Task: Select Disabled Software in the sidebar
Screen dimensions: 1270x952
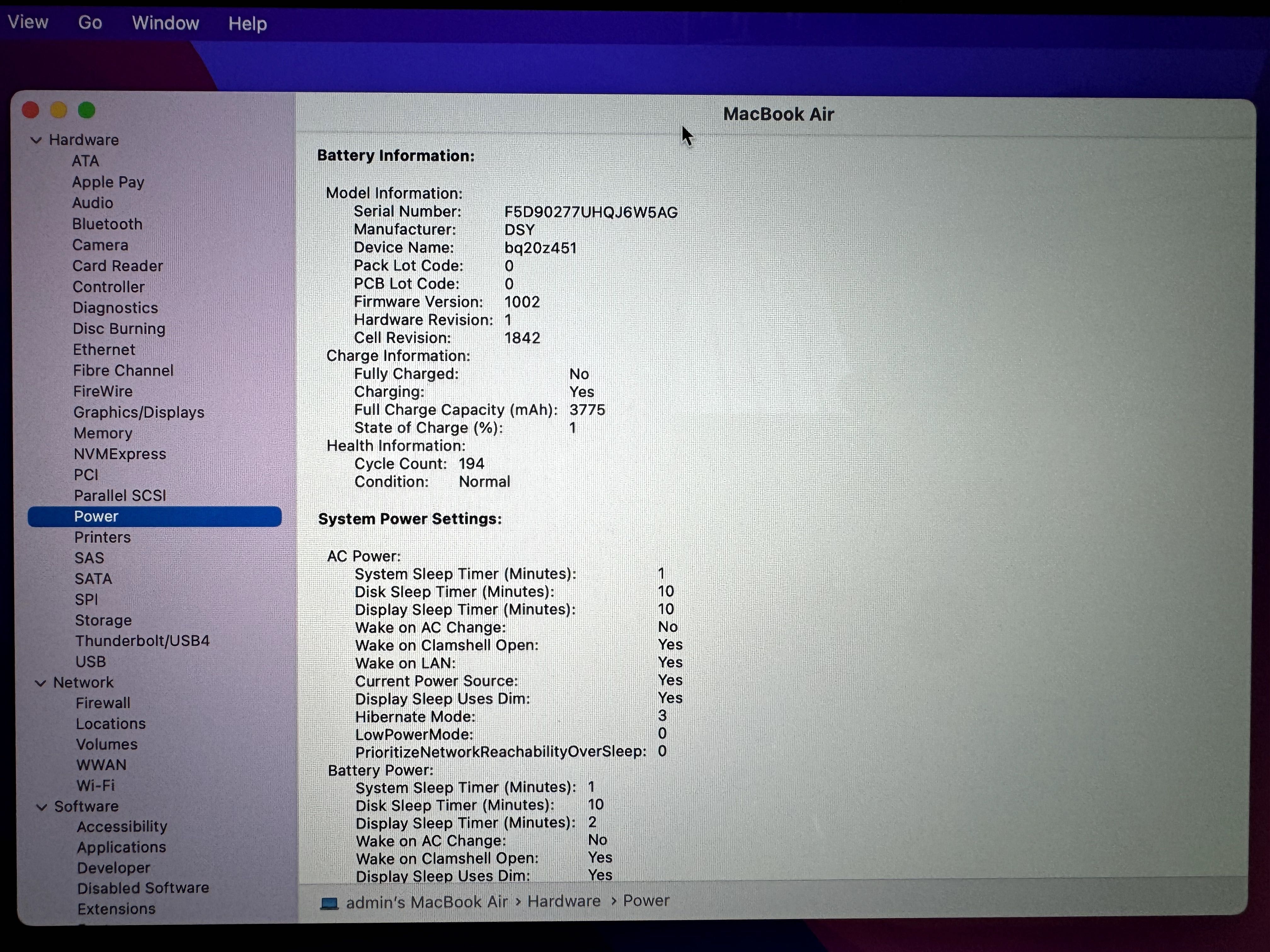Action: click(143, 888)
